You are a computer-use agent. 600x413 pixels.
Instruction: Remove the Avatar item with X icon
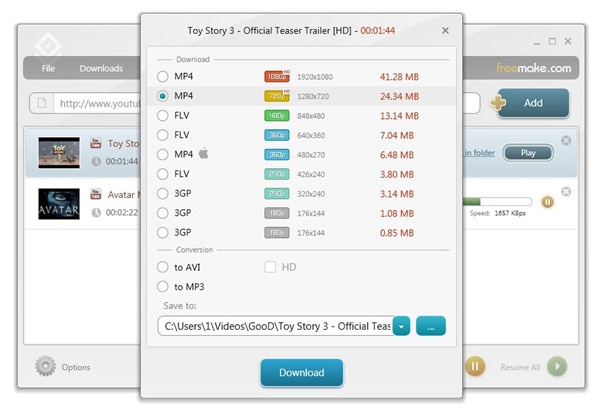pos(566,191)
